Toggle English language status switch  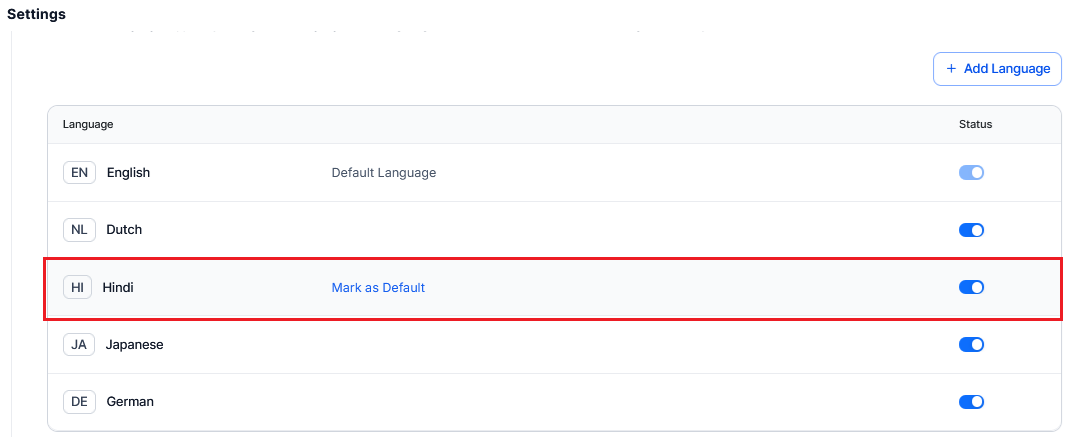coord(971,172)
